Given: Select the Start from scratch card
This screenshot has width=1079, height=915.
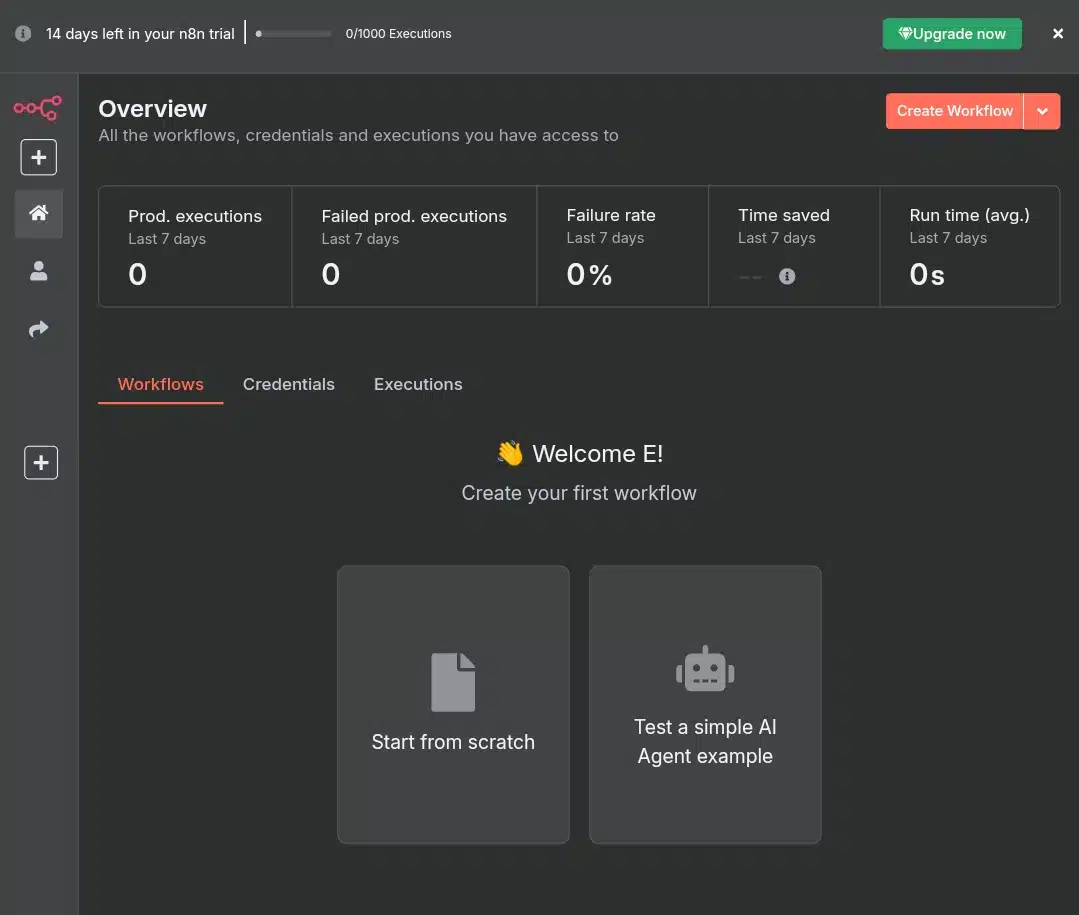Looking at the screenshot, I should pyautogui.click(x=453, y=704).
